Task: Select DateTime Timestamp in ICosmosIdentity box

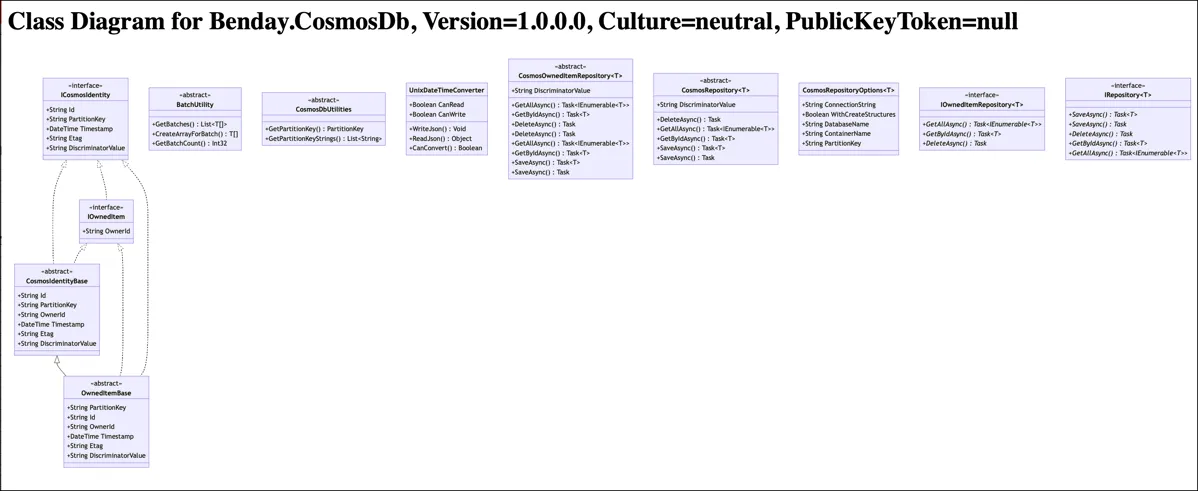Action: point(79,129)
